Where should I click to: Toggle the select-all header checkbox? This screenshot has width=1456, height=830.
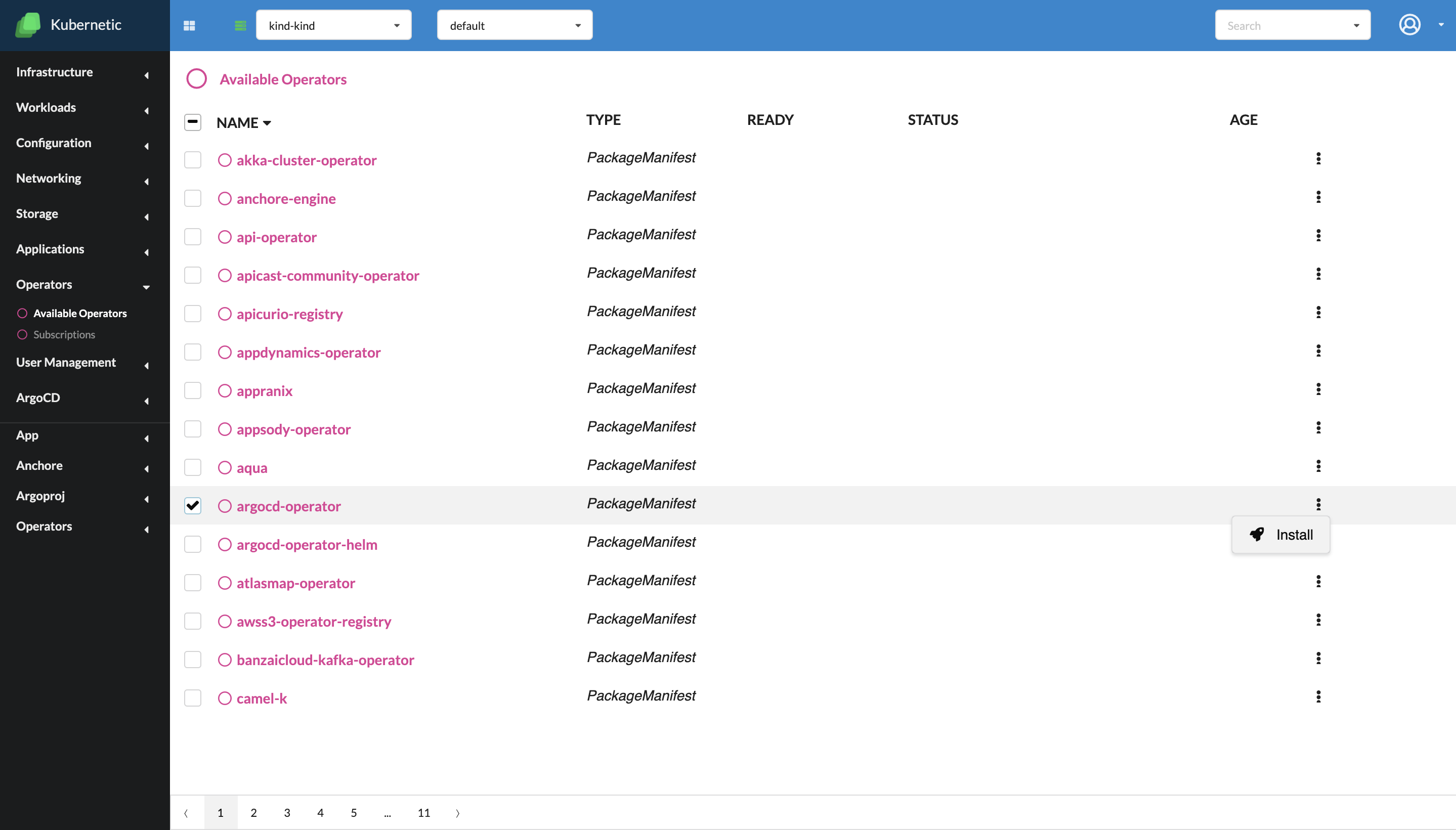[193, 122]
